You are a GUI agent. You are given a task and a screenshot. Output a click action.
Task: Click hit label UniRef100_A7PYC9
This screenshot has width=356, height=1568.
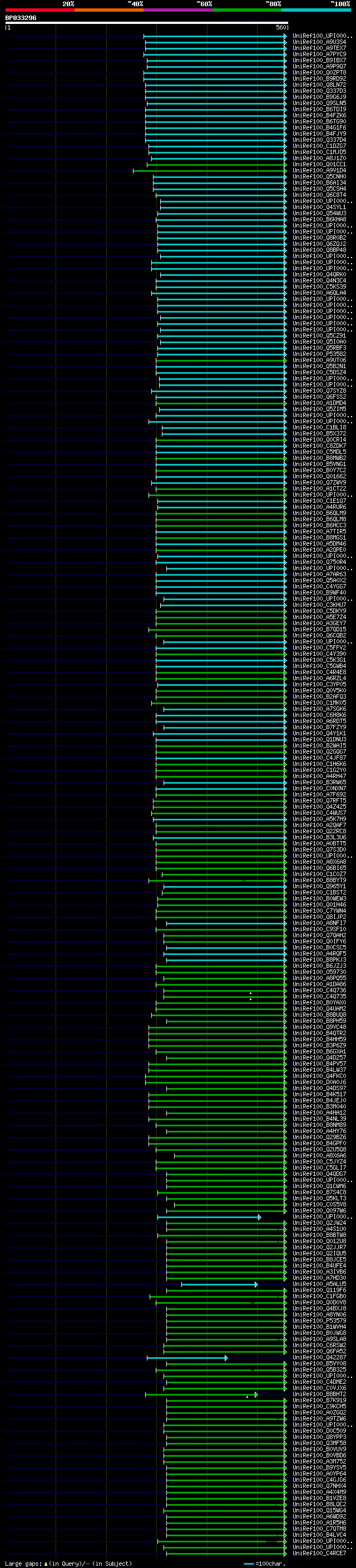coord(319,55)
